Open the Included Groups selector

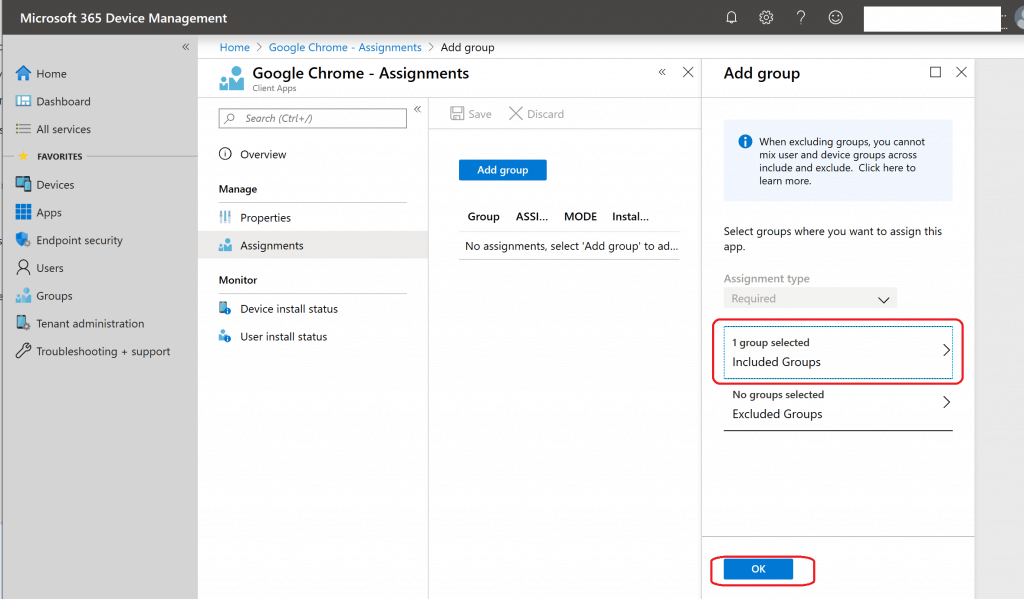(837, 352)
